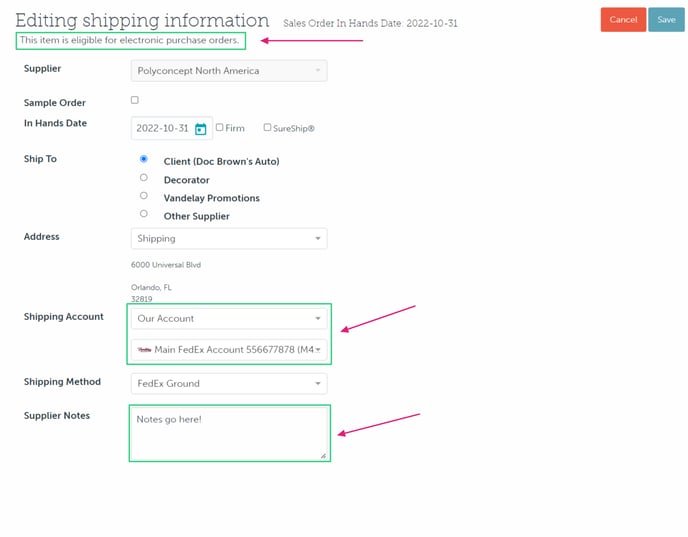Select Client (Doc Brown's Auto) radio option
The image size is (688, 537).
click(144, 160)
